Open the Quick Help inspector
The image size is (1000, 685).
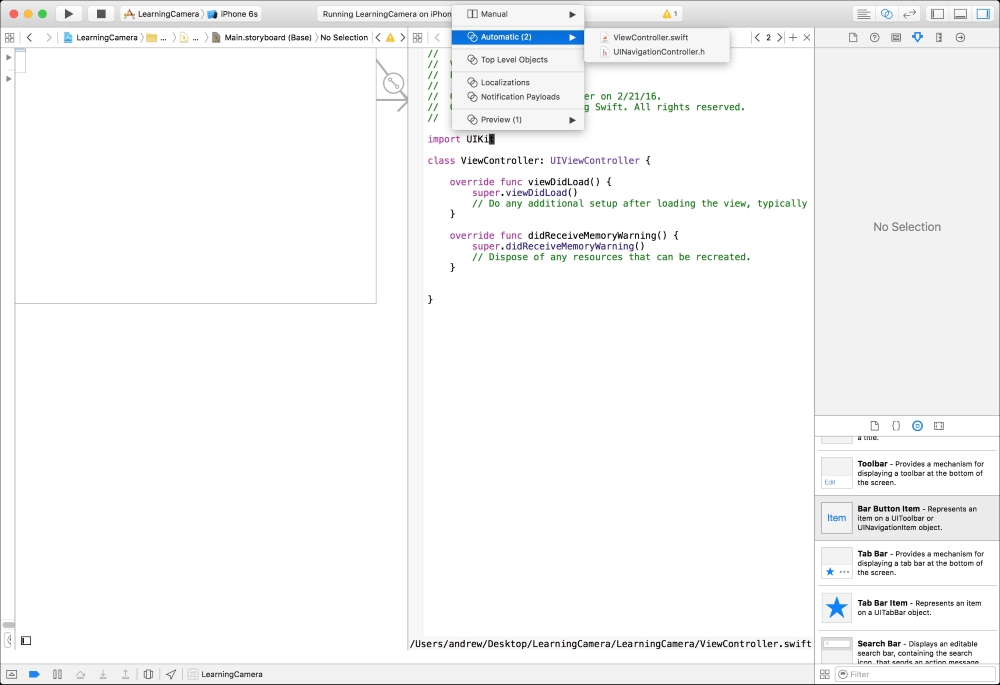point(874,37)
